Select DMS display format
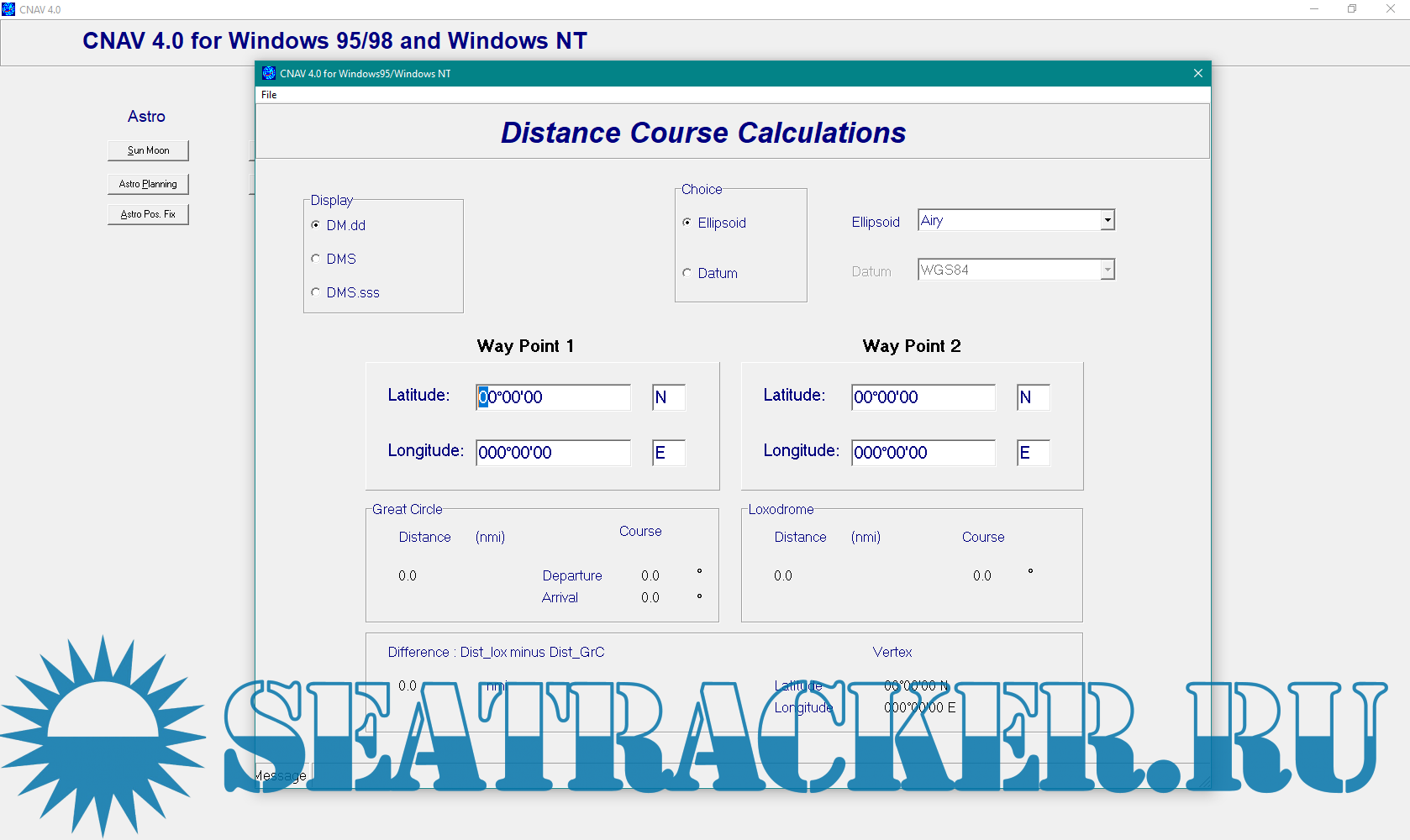Viewport: 1410px width, 840px height. coord(316,259)
